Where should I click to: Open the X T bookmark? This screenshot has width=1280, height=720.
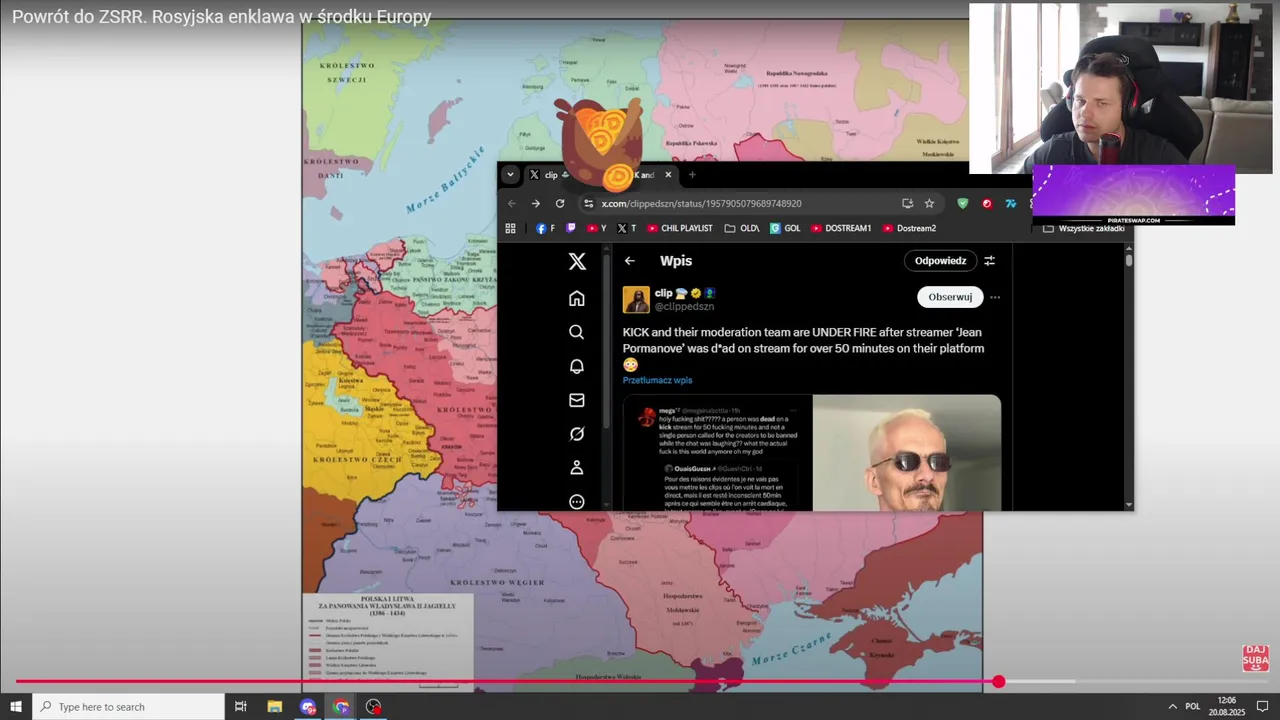point(626,228)
